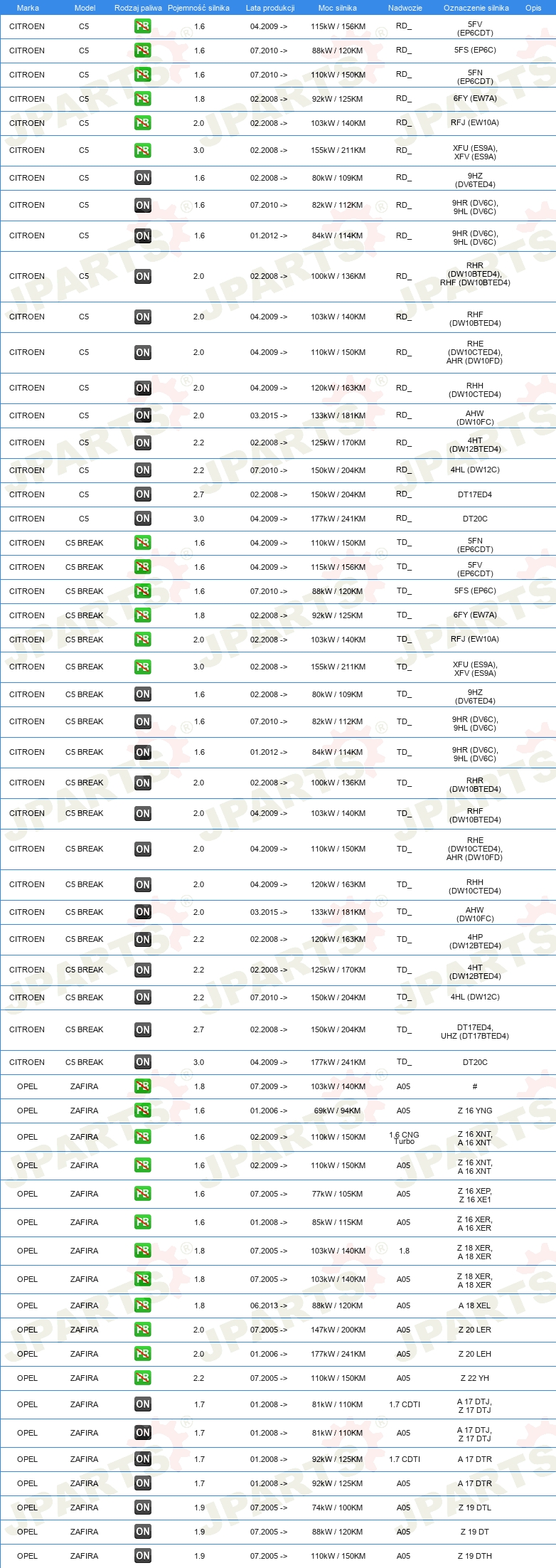
Task: Click '133kW / 181KM' in the C5 RD_ row
Action: 338,415
